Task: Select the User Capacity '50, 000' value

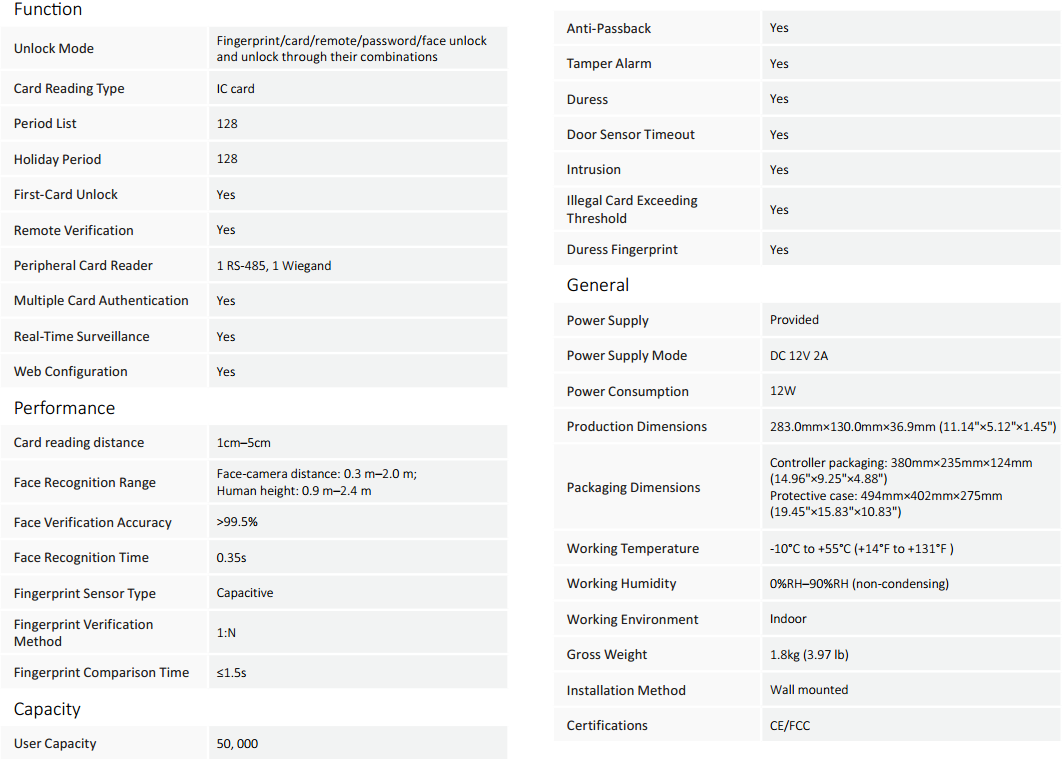Action: tap(238, 744)
